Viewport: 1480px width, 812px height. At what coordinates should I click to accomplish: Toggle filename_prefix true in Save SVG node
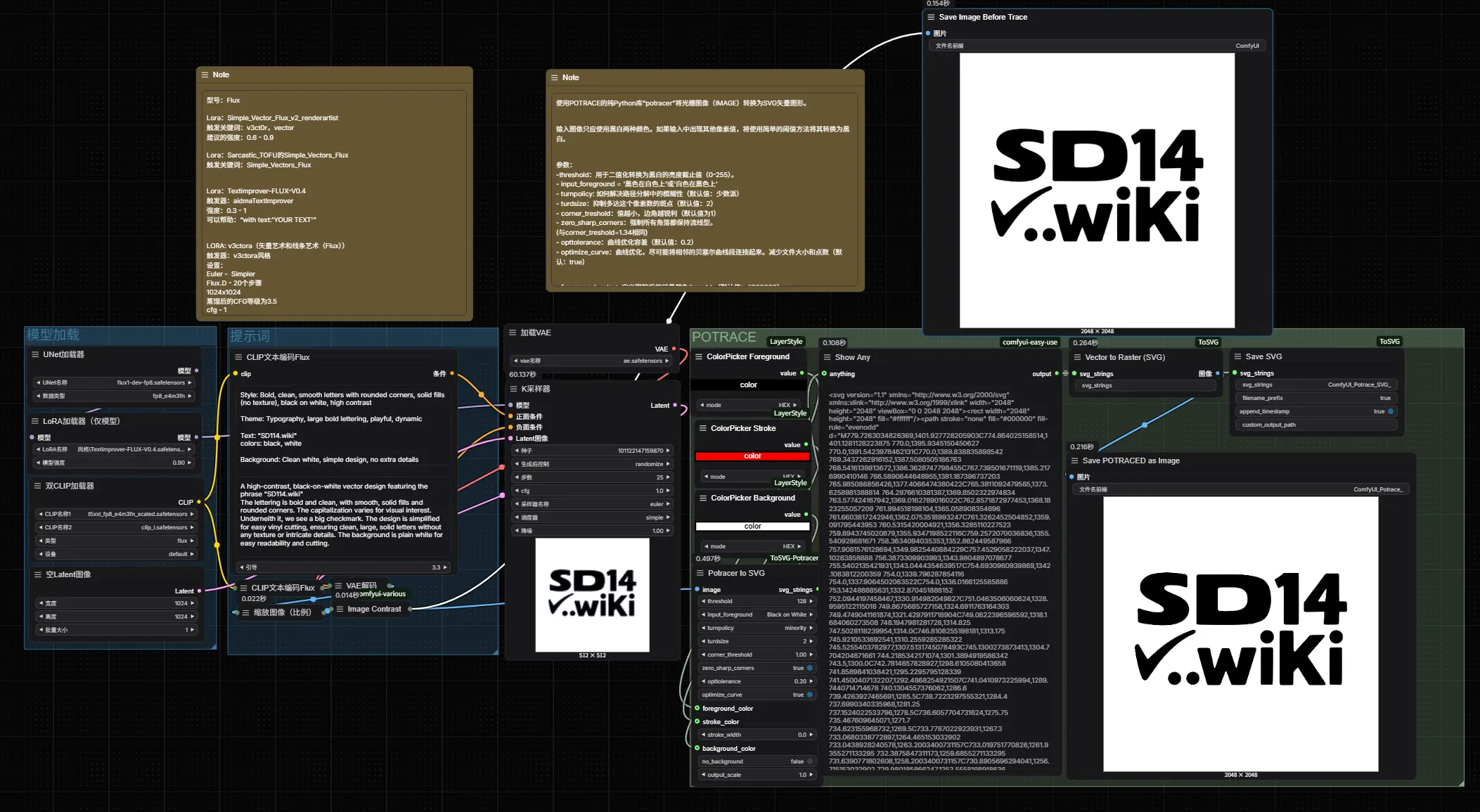coord(1315,398)
